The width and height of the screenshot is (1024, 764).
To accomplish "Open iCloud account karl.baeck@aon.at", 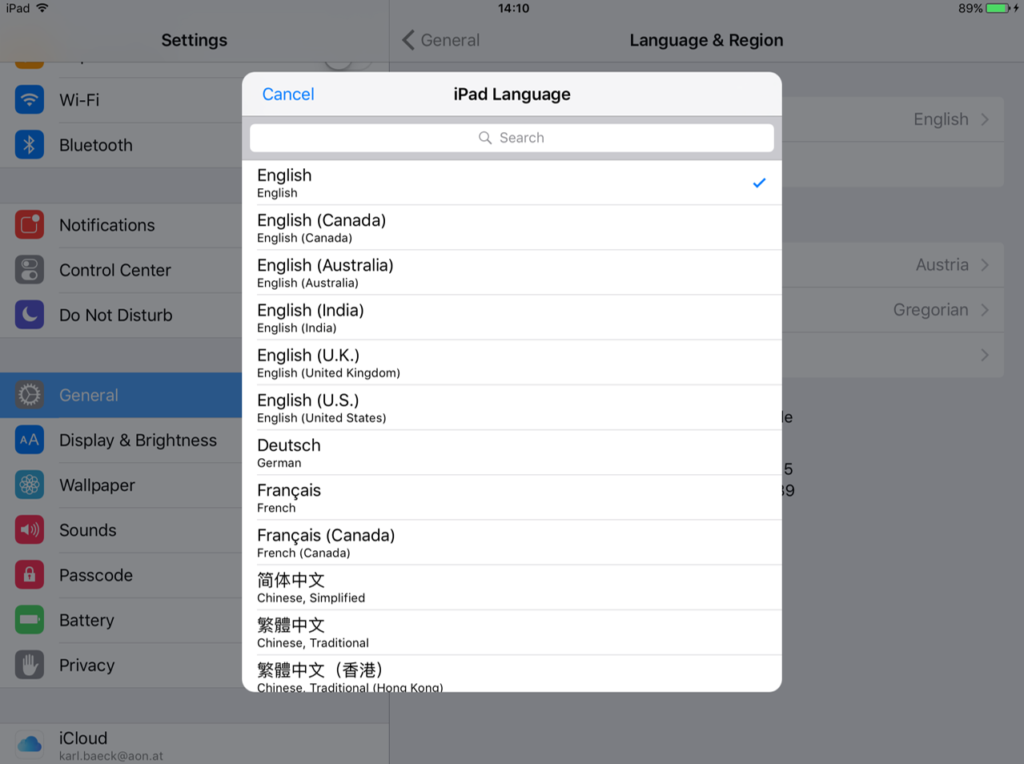I will click(195, 744).
